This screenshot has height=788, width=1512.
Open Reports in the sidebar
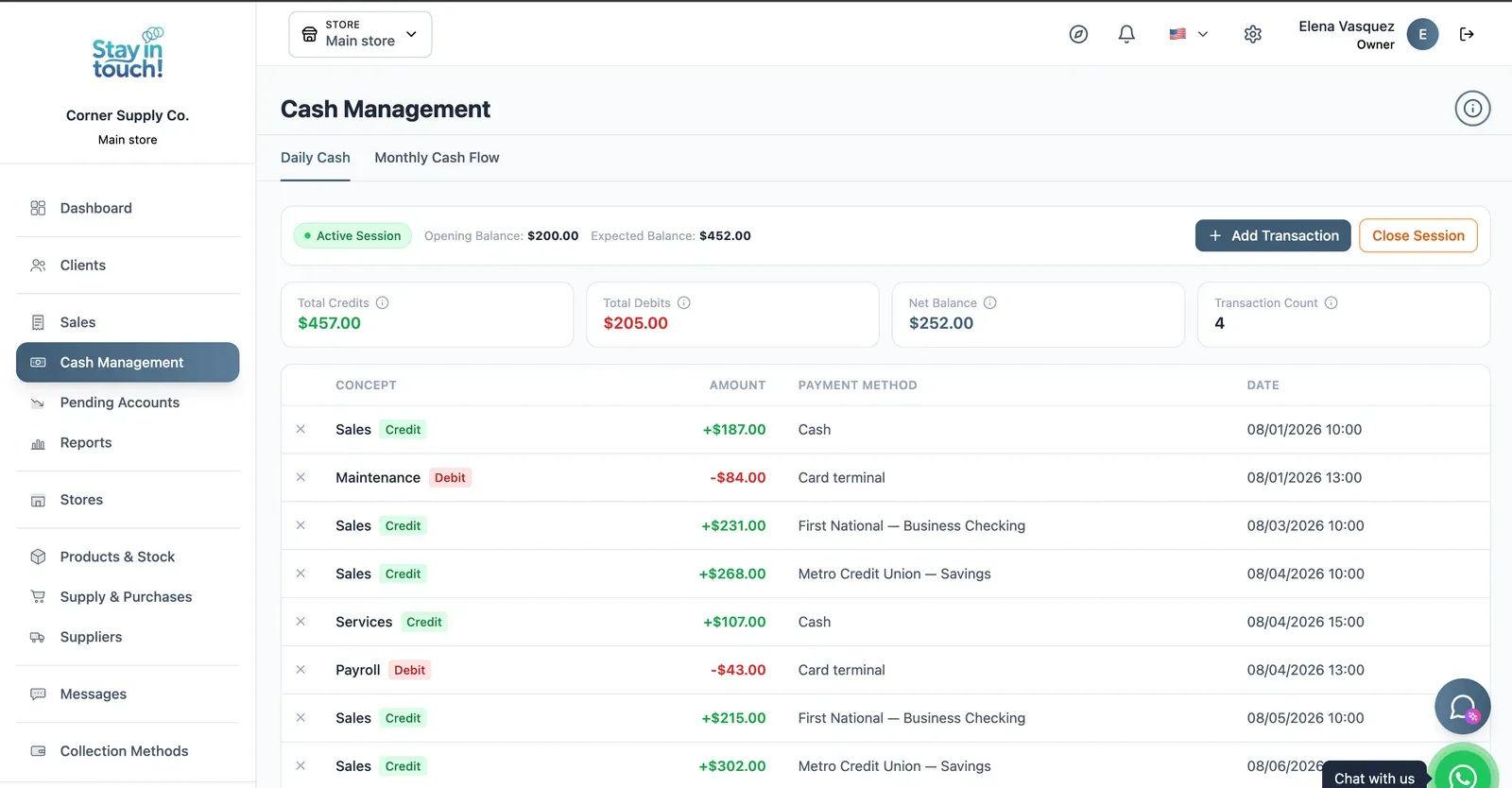[128, 442]
